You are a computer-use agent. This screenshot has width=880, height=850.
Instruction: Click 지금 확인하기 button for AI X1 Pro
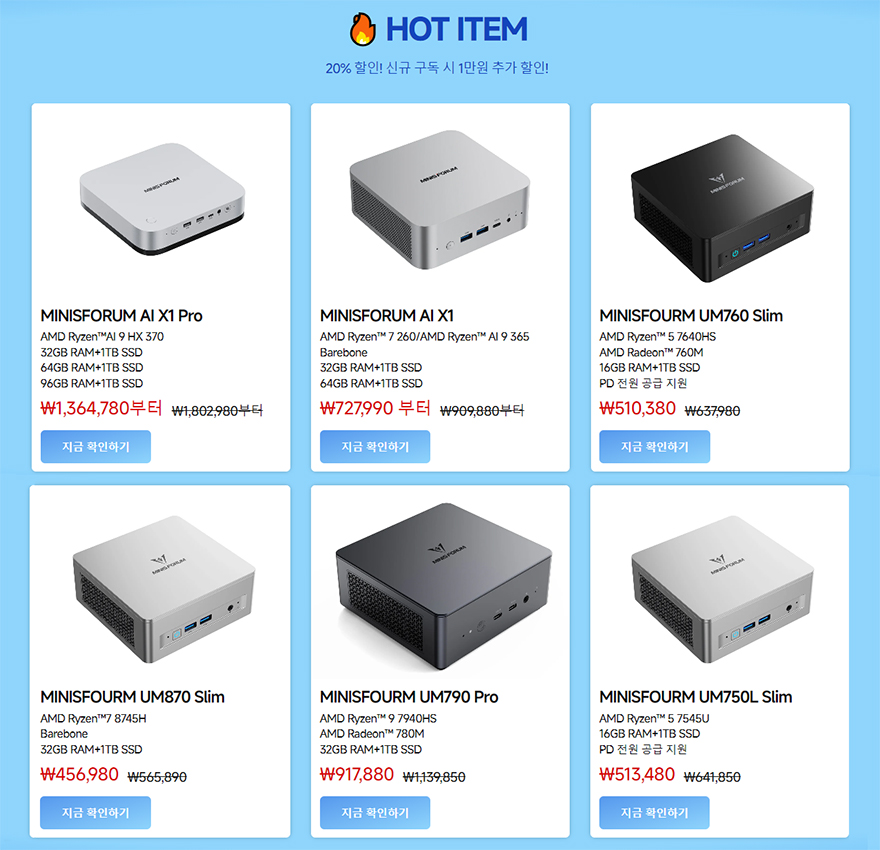(x=95, y=447)
